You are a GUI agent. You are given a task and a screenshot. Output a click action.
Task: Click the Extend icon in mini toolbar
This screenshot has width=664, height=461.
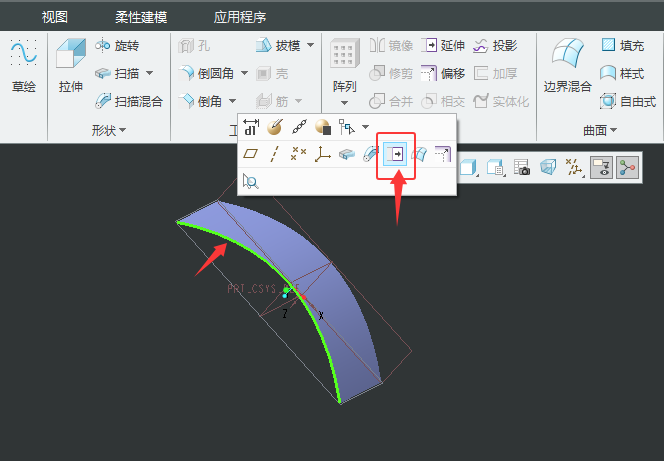(x=395, y=154)
